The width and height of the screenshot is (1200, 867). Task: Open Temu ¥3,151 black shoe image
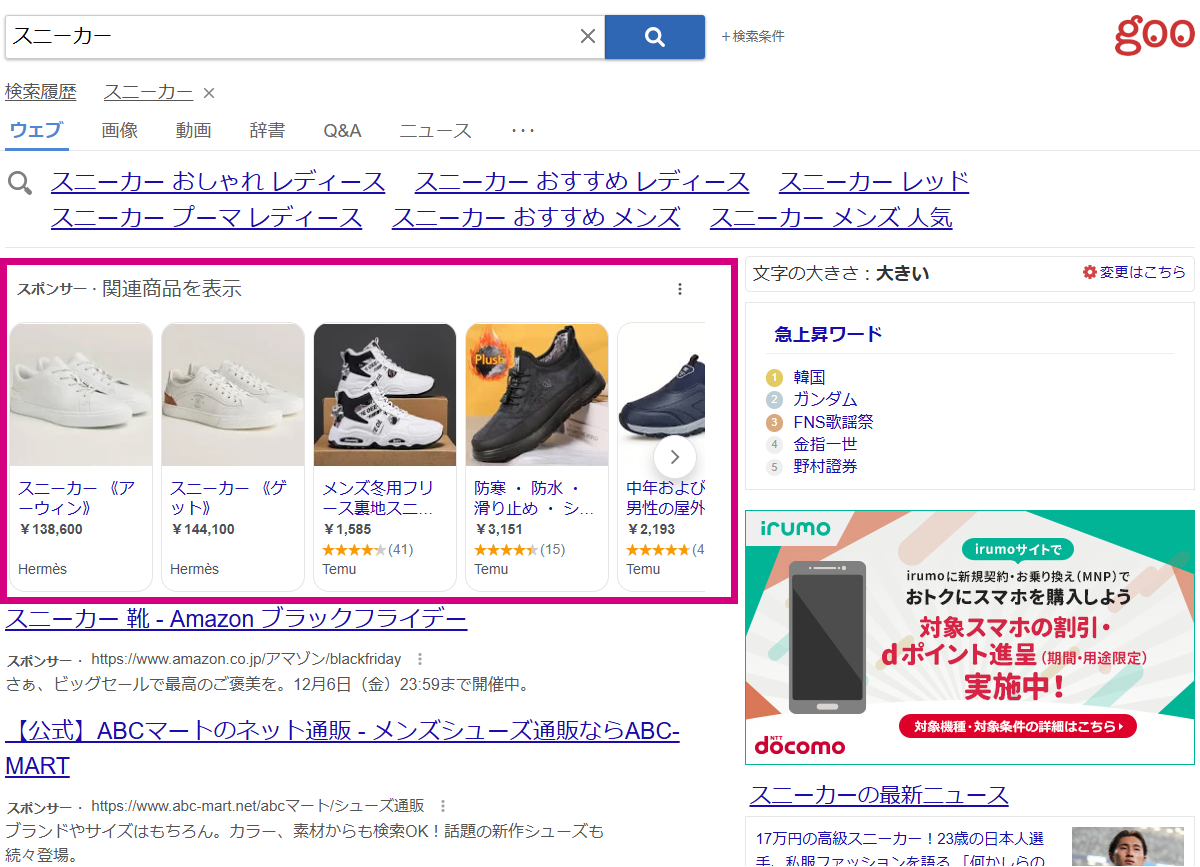tap(537, 394)
